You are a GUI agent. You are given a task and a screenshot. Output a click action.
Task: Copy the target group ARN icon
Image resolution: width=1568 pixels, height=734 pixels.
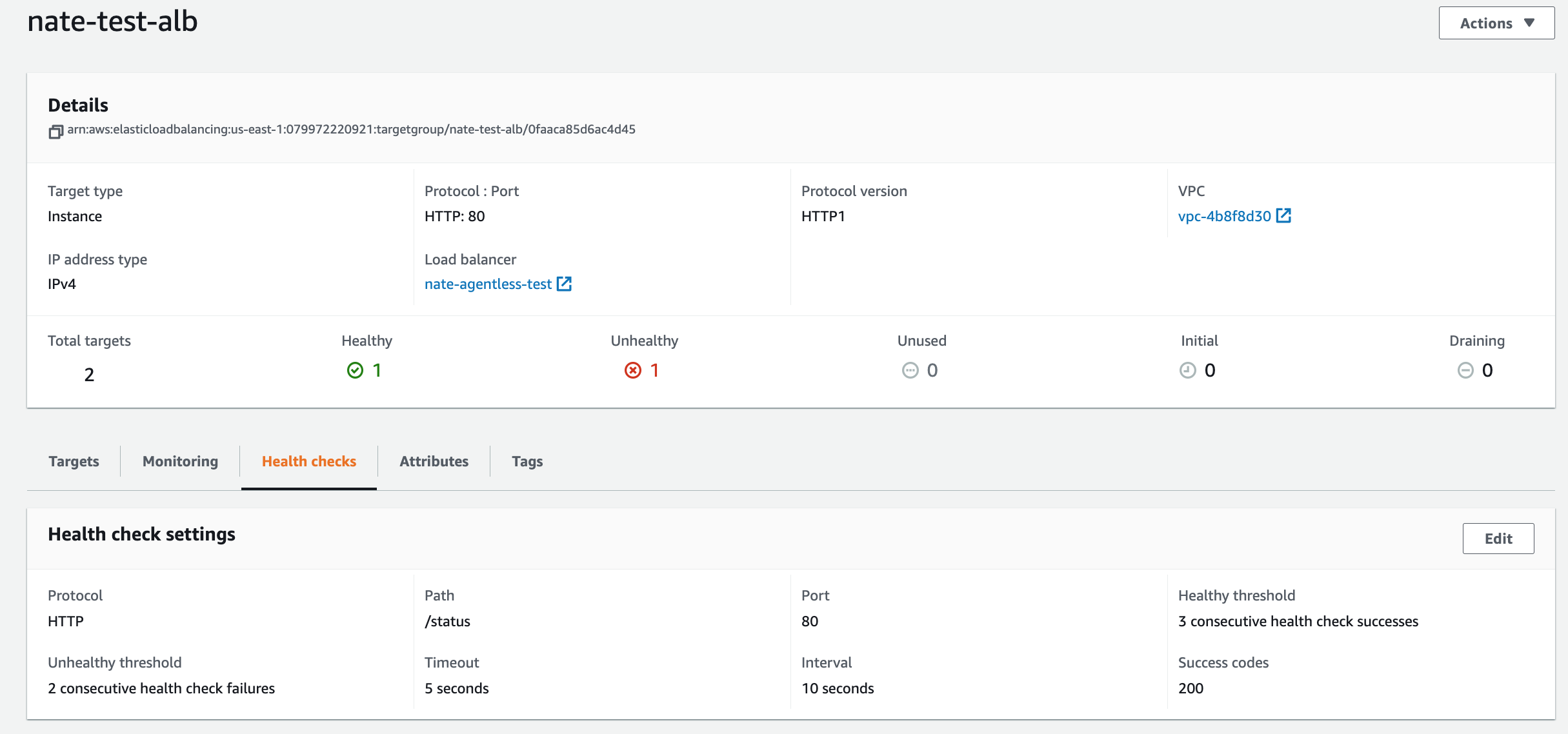[55, 132]
